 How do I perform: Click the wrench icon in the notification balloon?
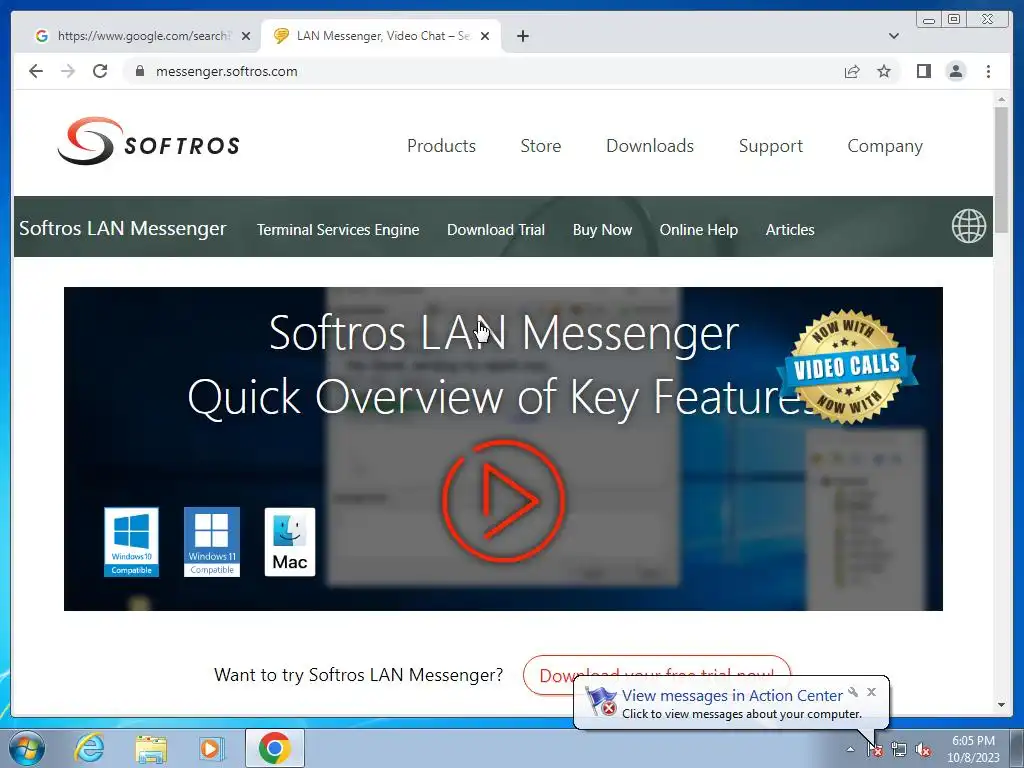click(853, 692)
